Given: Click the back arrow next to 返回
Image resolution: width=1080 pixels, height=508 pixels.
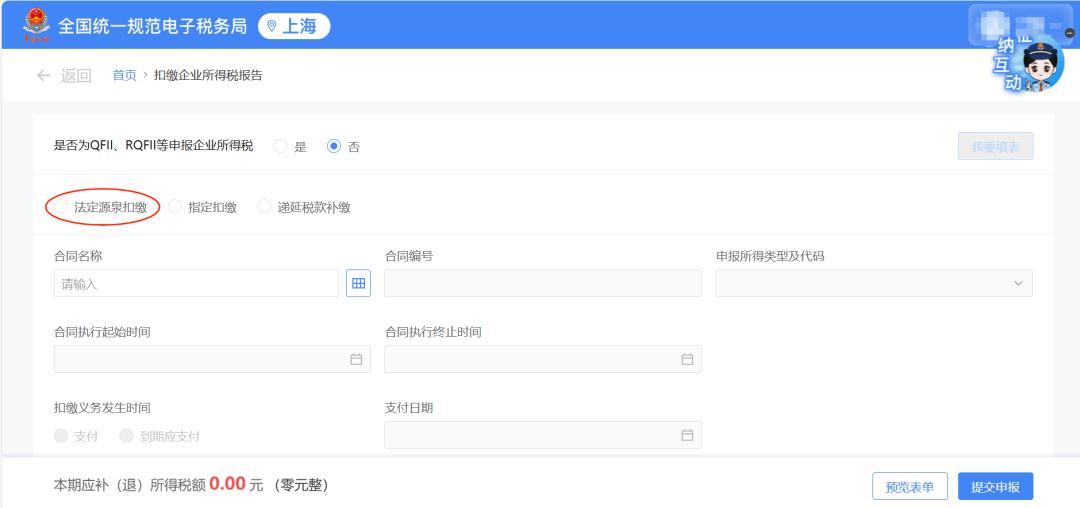Looking at the screenshot, I should [x=43, y=75].
